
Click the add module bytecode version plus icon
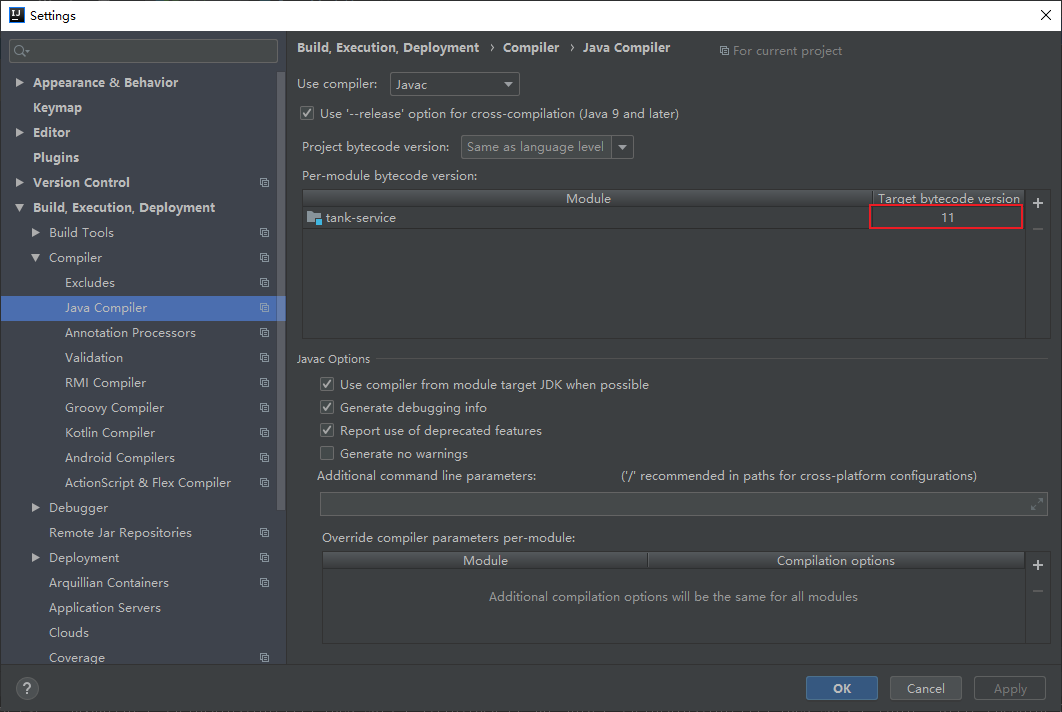[x=1038, y=203]
